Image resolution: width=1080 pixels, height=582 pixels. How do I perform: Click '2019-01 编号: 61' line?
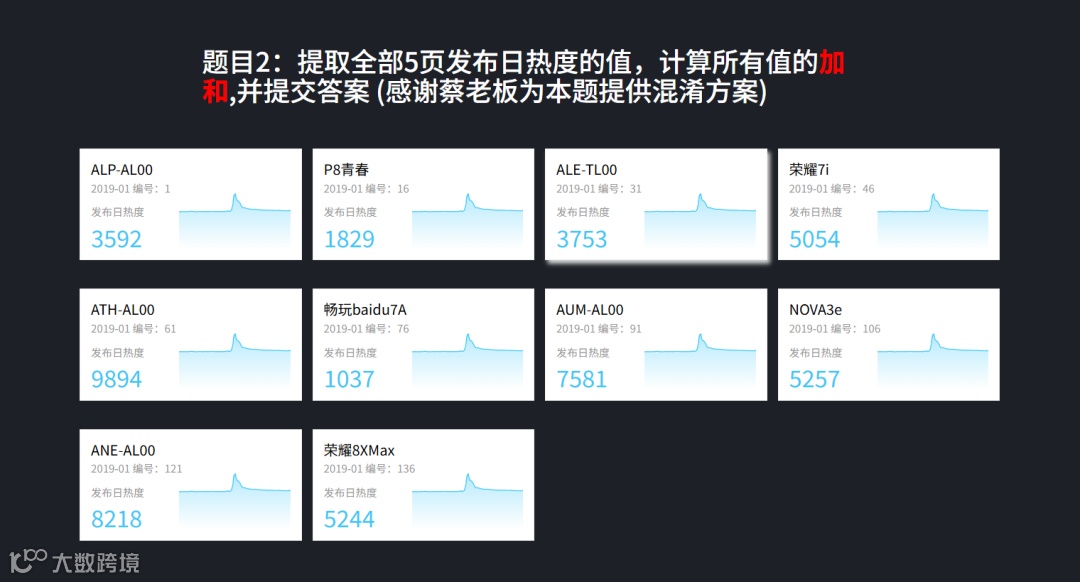click(x=134, y=329)
